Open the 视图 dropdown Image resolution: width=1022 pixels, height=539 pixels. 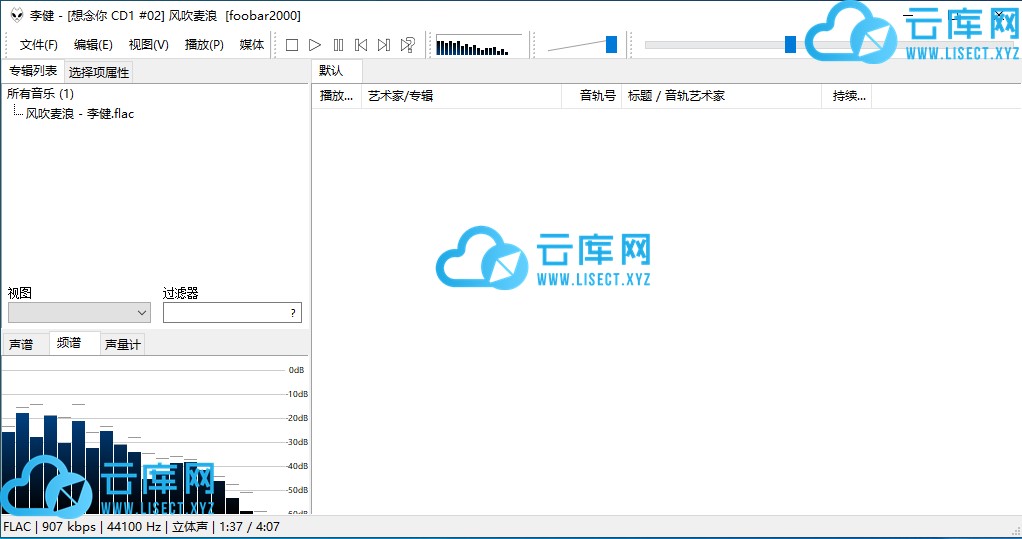[79, 313]
